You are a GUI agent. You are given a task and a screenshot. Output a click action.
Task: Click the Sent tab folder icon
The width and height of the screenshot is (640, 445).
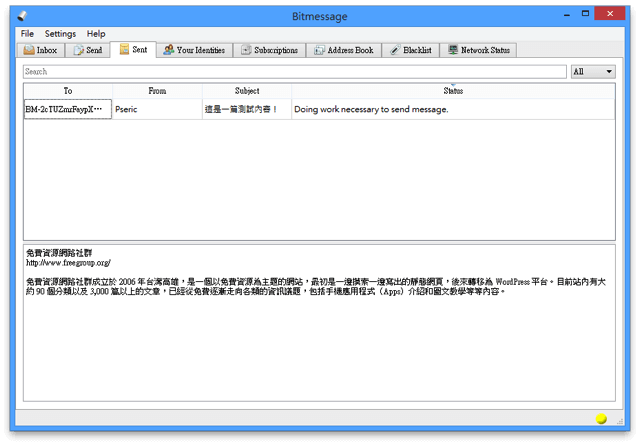tap(124, 49)
